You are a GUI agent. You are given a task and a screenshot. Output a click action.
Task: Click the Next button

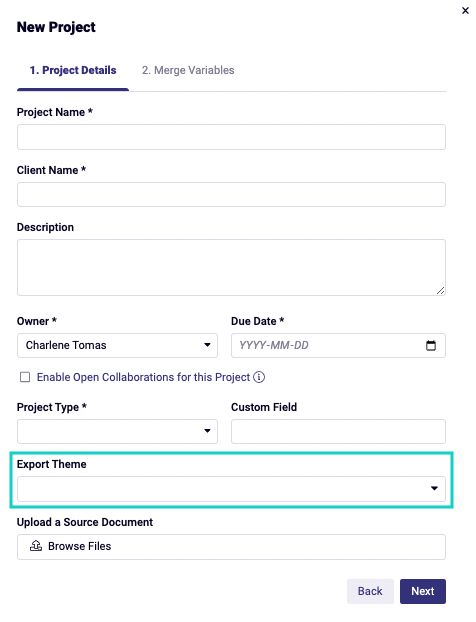click(423, 591)
